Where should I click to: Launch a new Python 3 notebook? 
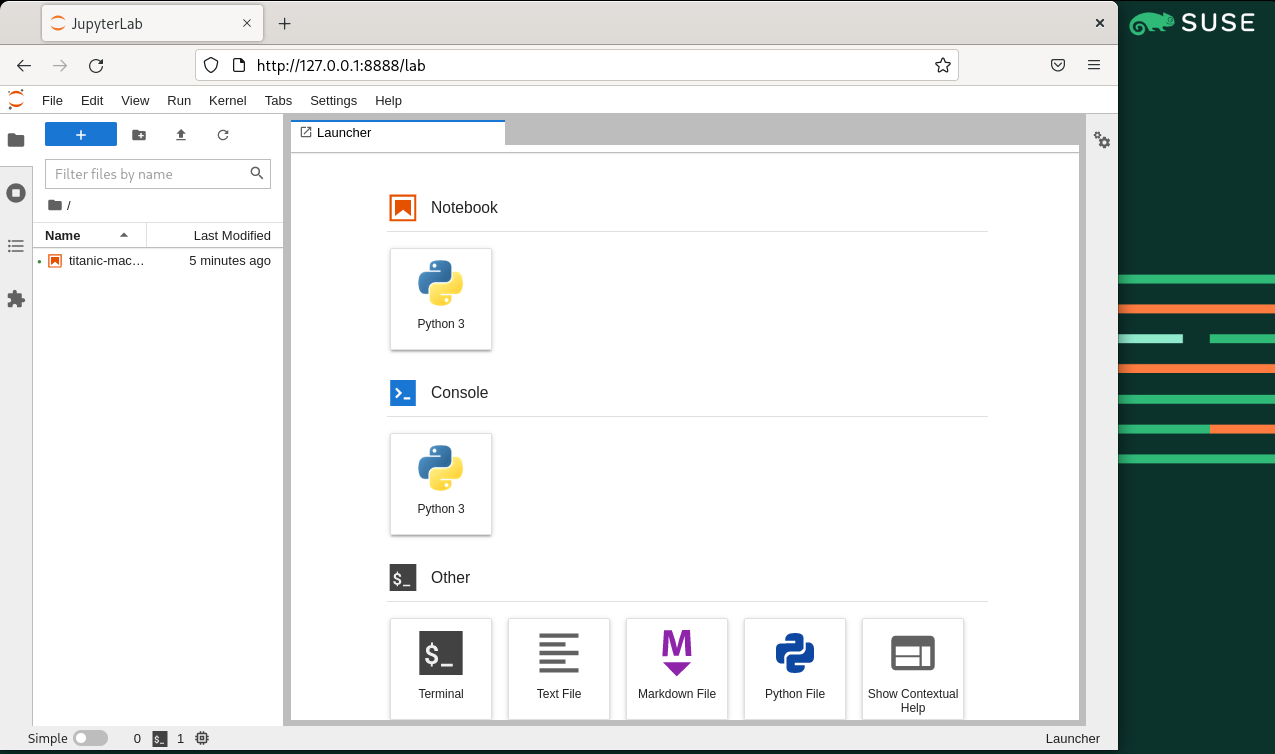440,299
